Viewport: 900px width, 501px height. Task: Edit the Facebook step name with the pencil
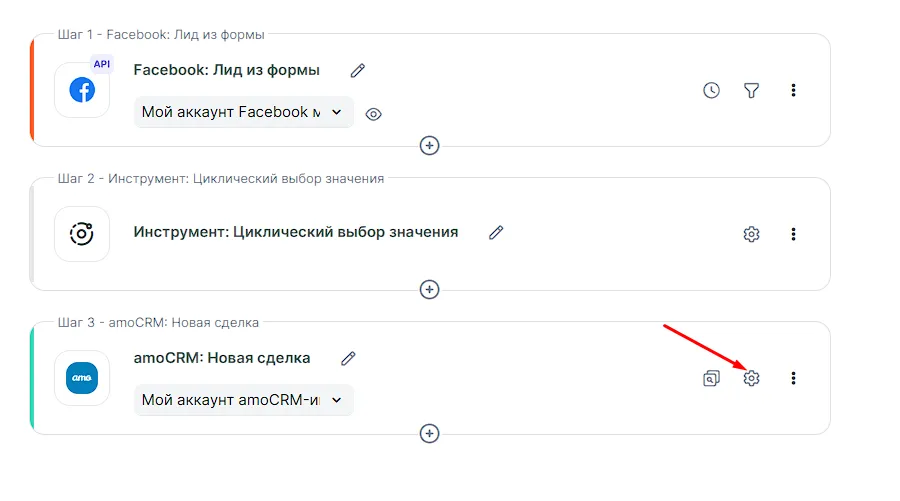pos(358,70)
